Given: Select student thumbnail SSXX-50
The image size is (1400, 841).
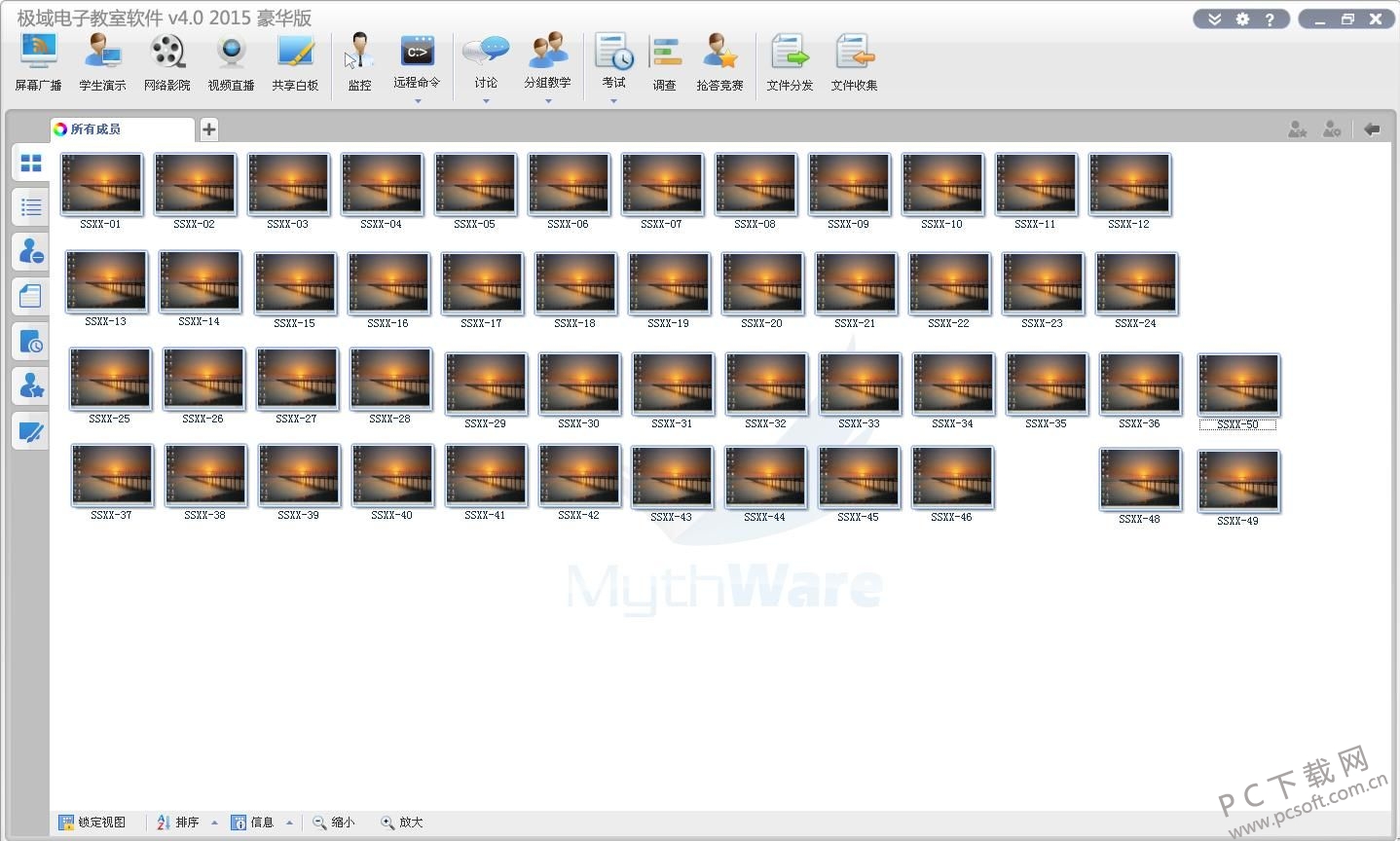Looking at the screenshot, I should point(1238,391).
